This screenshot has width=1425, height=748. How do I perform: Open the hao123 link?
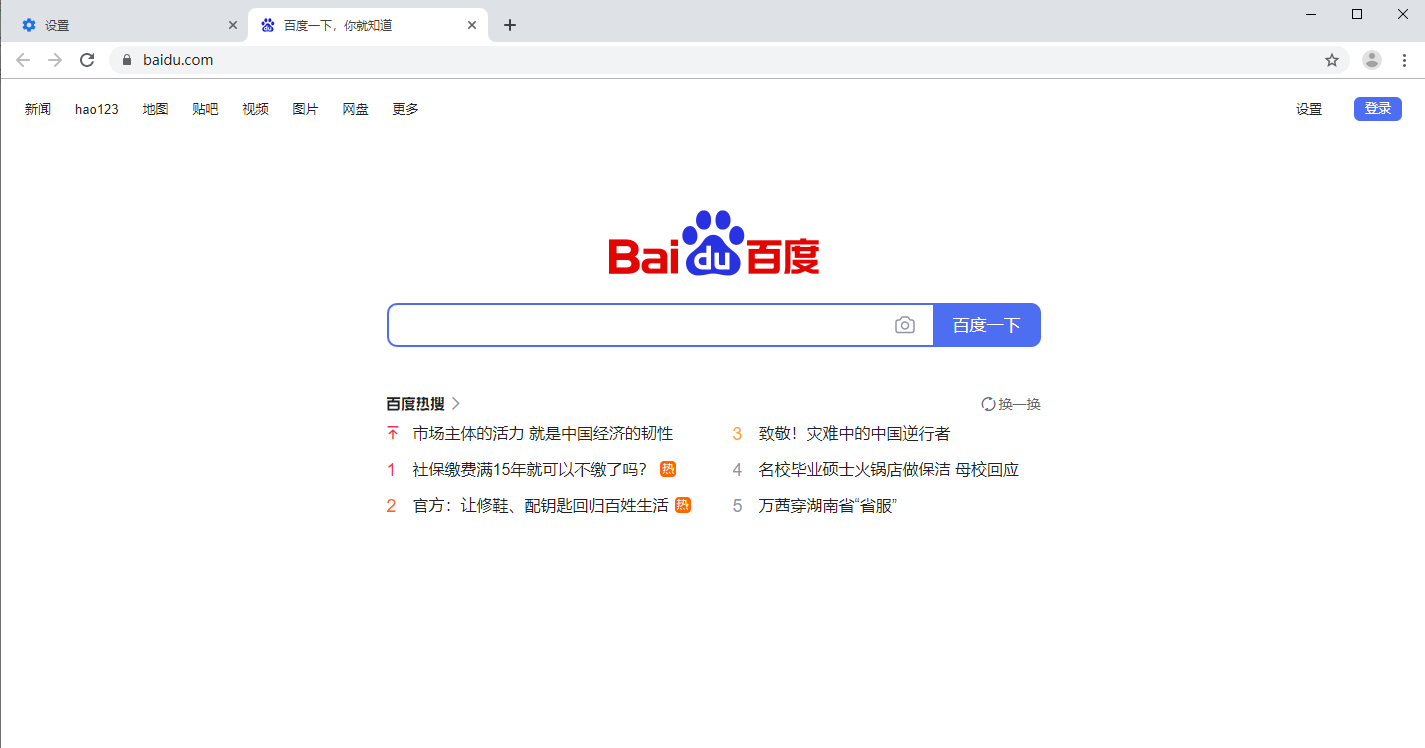(97, 109)
